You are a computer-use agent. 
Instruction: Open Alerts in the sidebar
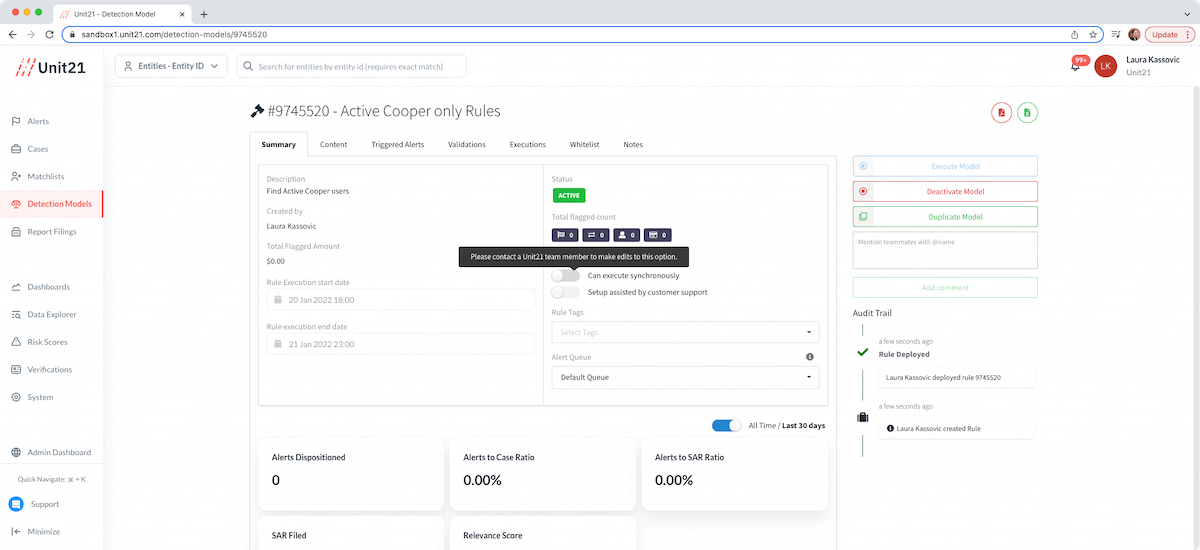[x=38, y=121]
